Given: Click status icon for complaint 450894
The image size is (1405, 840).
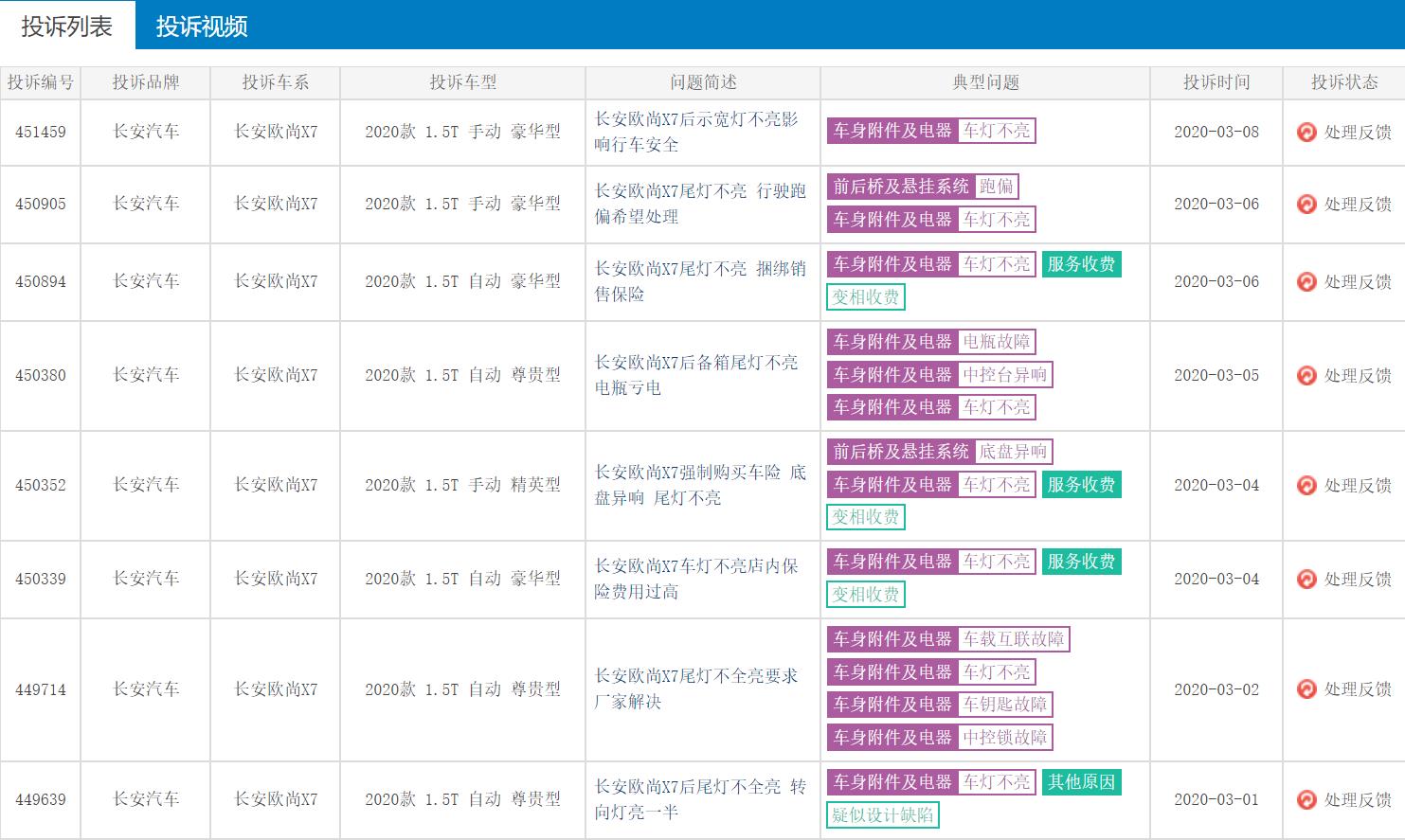Looking at the screenshot, I should point(1306,282).
